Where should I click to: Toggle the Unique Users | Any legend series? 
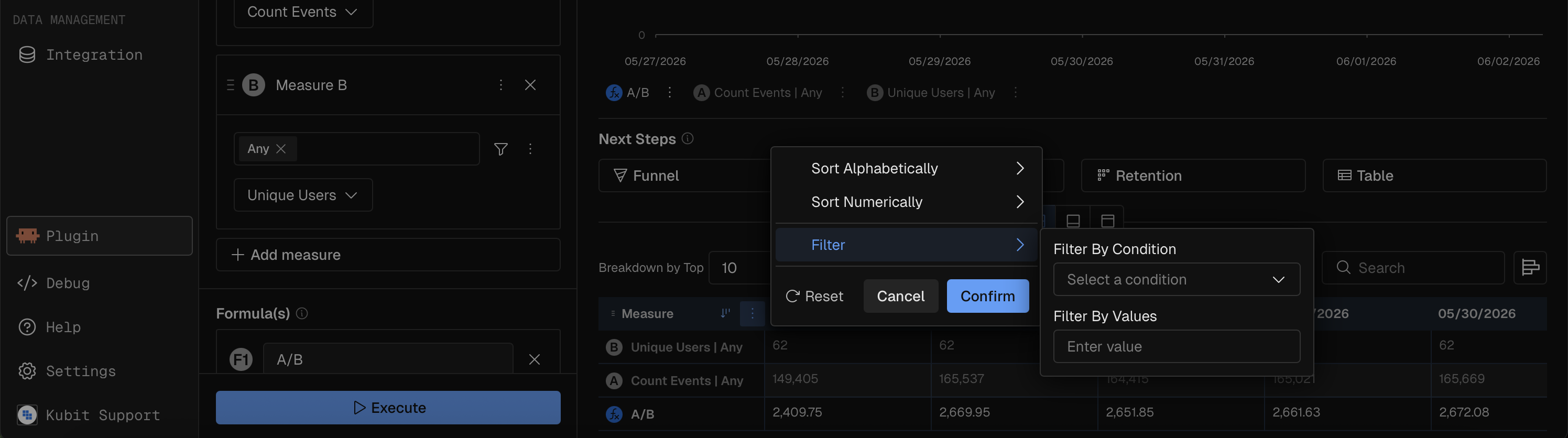click(931, 92)
